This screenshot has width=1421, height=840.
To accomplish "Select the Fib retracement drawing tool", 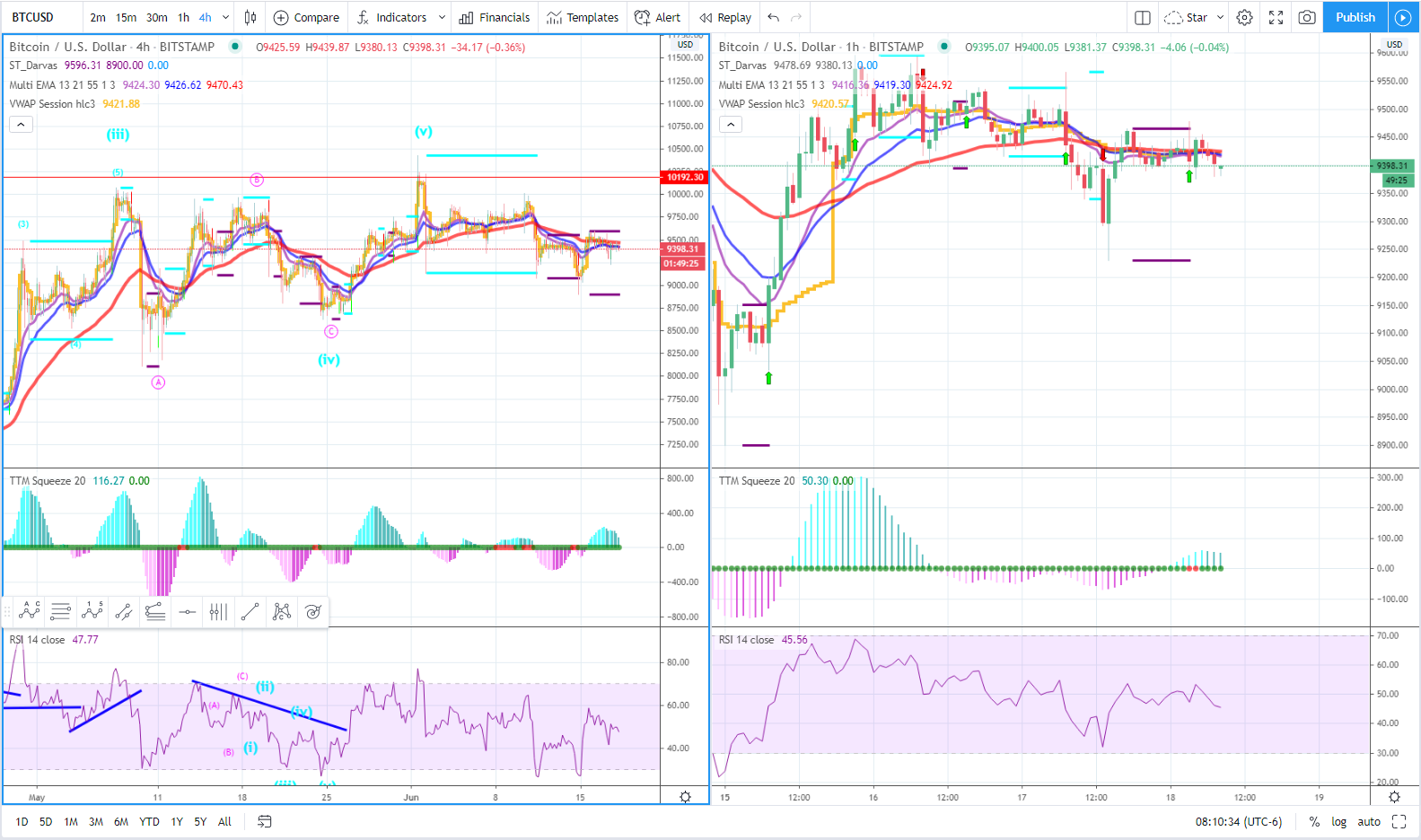I will (x=60, y=612).
